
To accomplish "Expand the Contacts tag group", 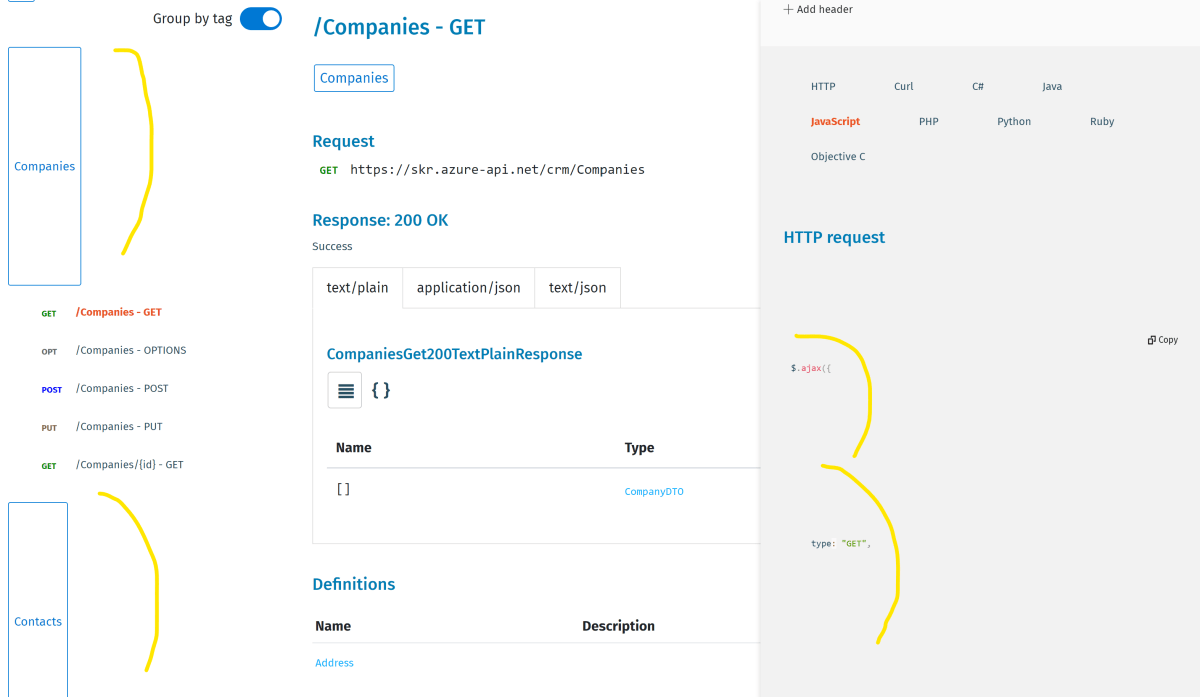I will point(38,621).
